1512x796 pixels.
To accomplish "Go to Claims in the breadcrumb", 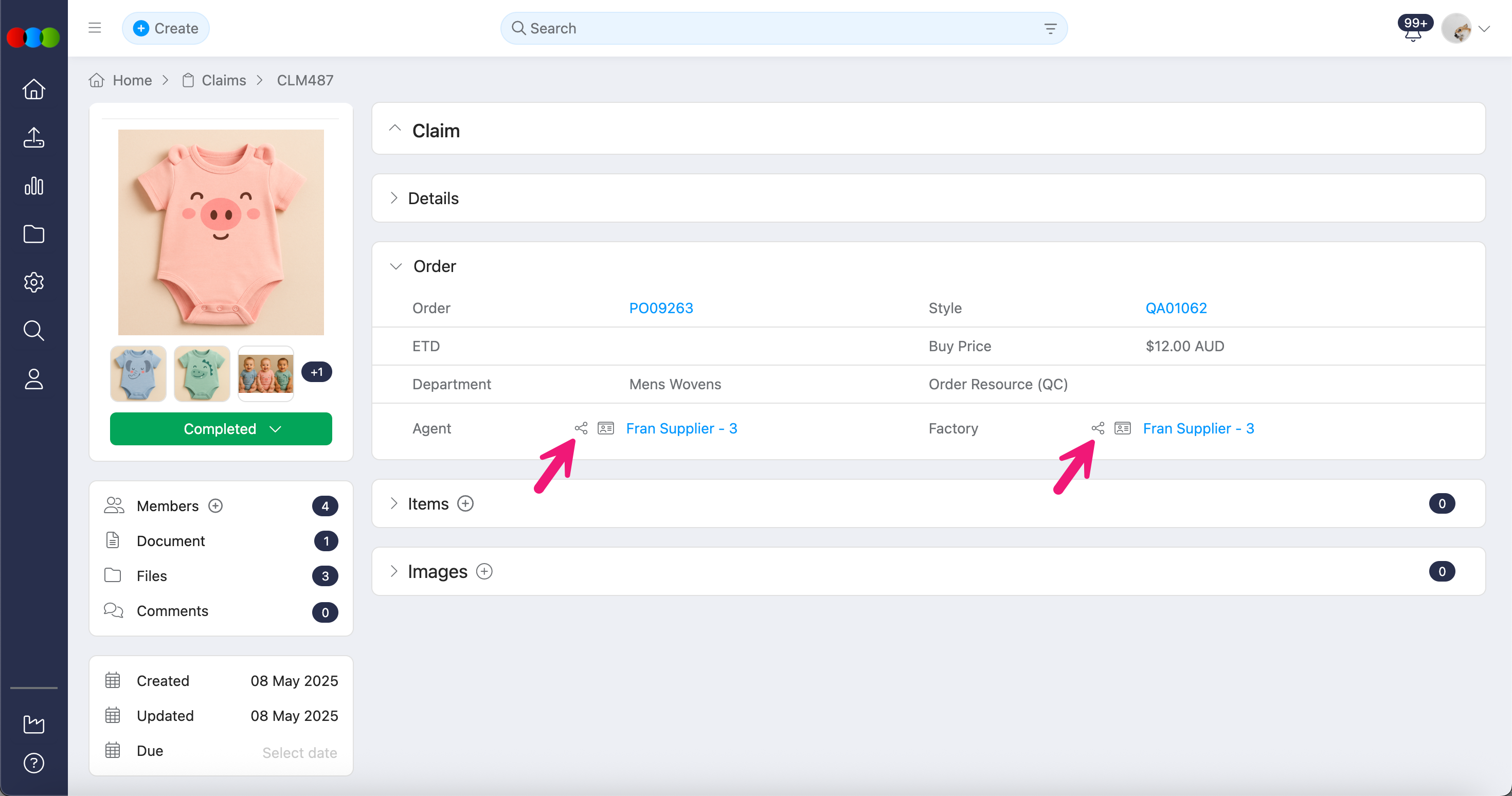I will click(223, 80).
